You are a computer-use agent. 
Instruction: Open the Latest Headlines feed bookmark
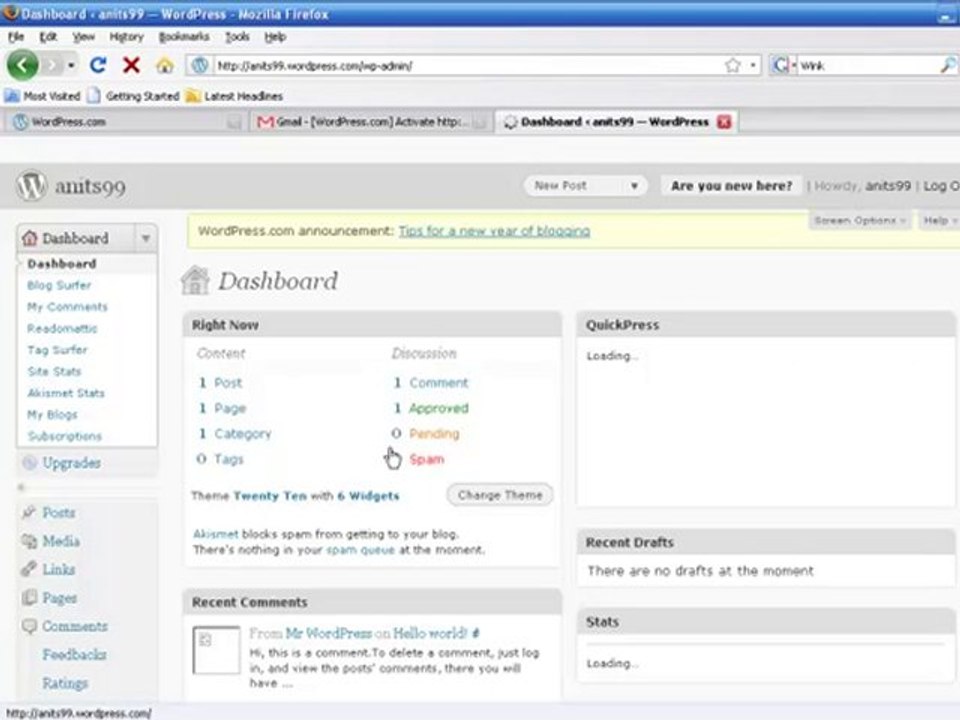234,96
